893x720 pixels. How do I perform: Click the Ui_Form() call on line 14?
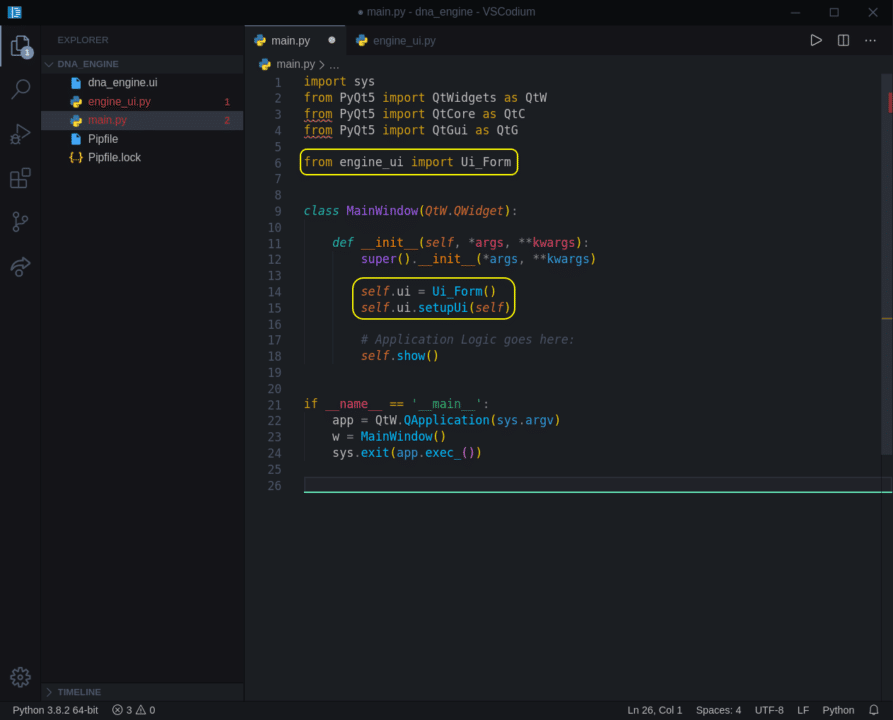pos(464,292)
